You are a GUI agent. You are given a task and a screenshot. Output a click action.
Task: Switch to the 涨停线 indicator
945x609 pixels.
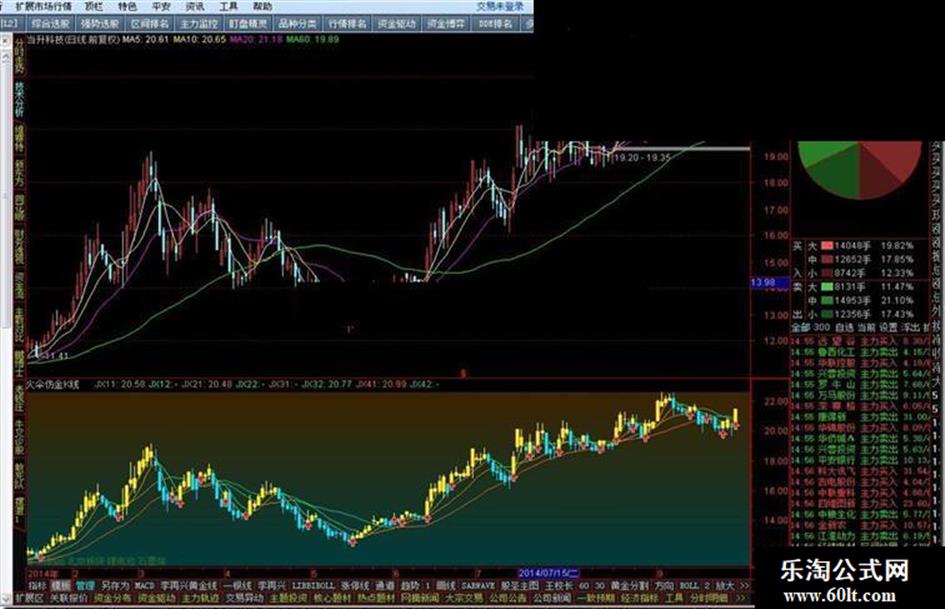[354, 585]
